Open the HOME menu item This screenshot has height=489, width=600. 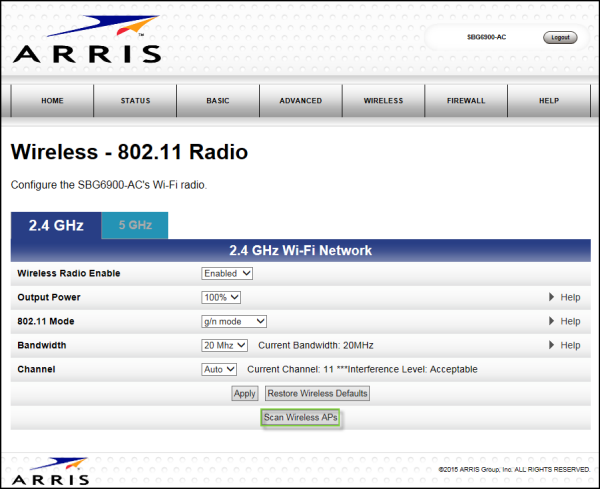click(53, 101)
